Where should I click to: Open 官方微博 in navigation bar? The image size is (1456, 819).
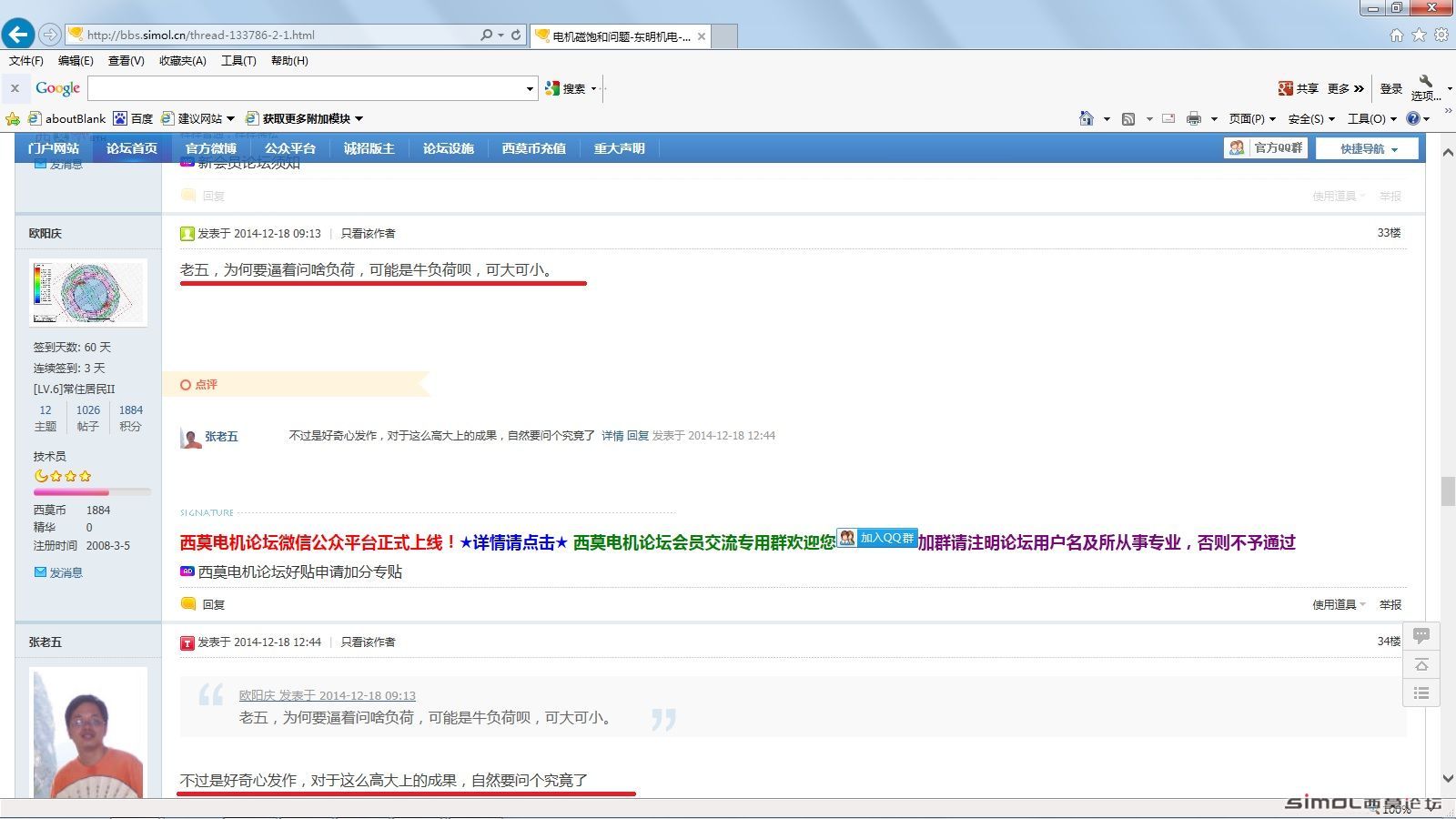(211, 148)
